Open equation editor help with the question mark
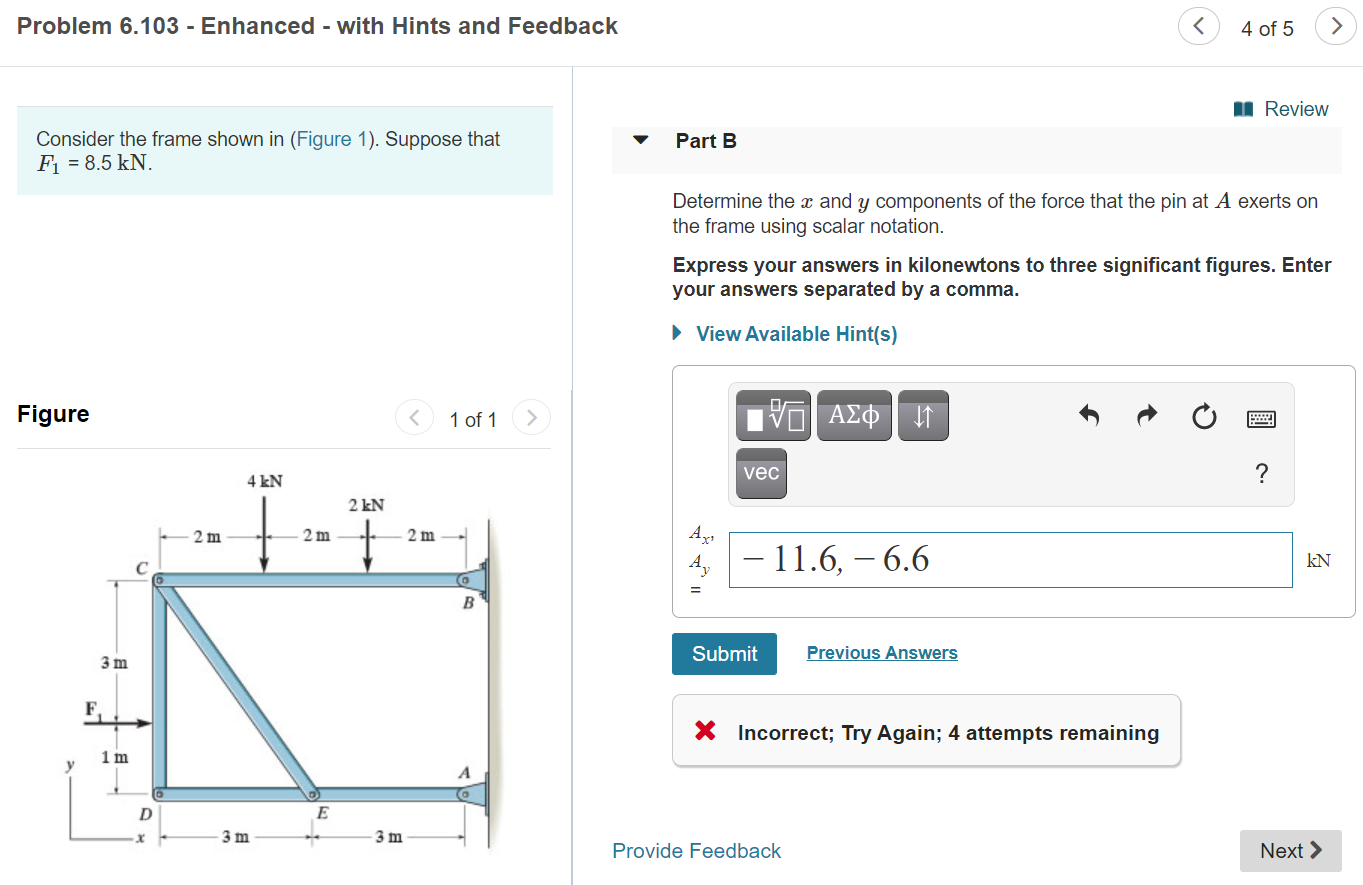The image size is (1363, 885). click(1262, 475)
